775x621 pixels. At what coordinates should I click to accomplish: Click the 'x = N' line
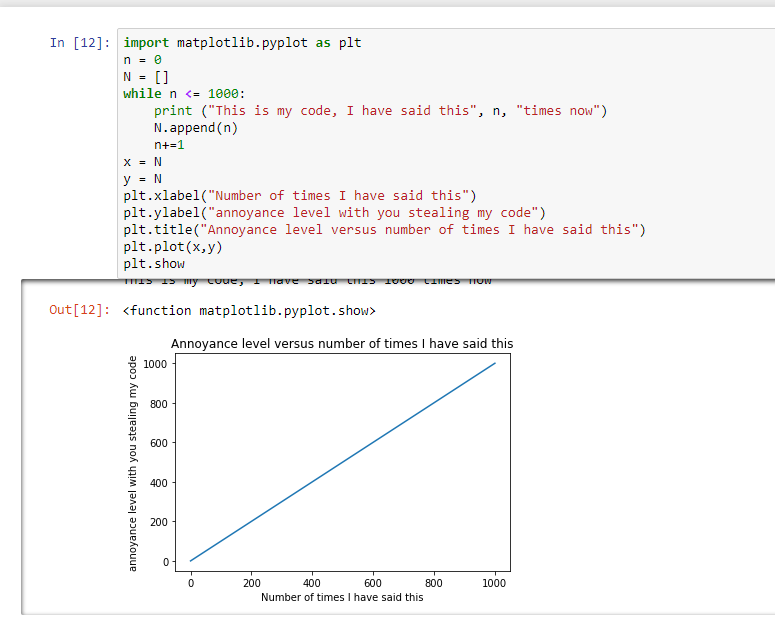(142, 162)
